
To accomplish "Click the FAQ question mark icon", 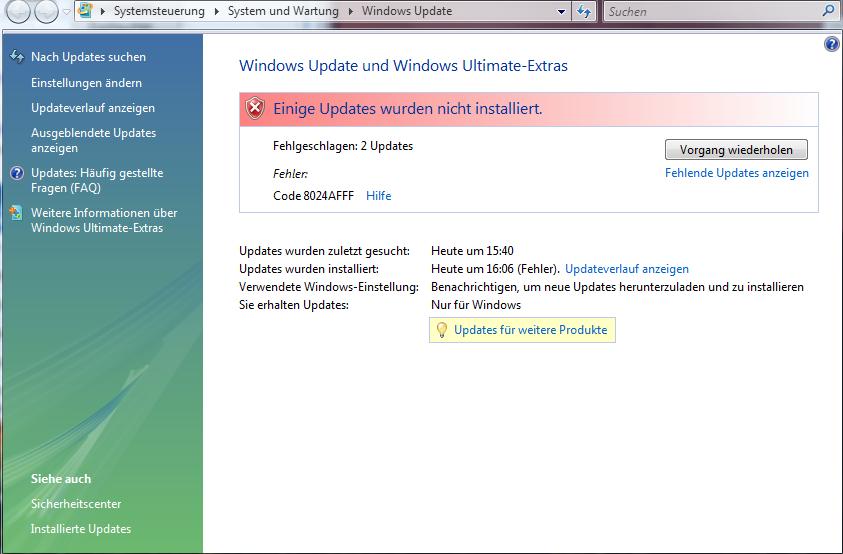I will coord(17,173).
